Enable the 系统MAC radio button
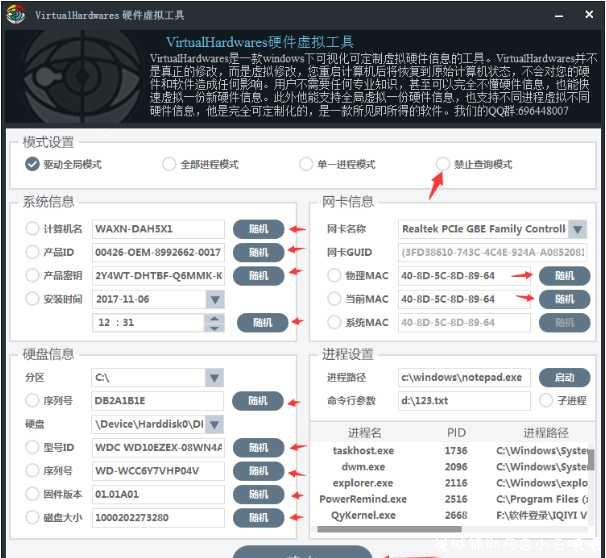 [334, 322]
